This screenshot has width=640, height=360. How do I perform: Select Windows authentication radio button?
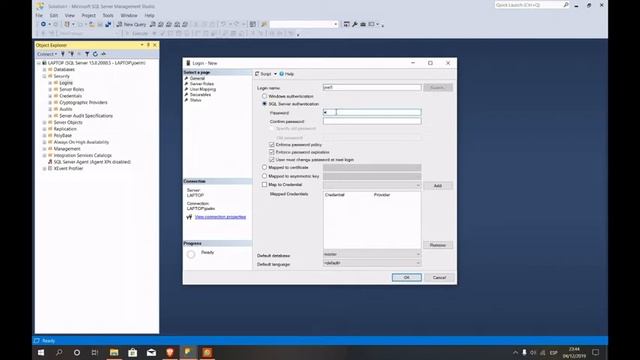tap(264, 96)
